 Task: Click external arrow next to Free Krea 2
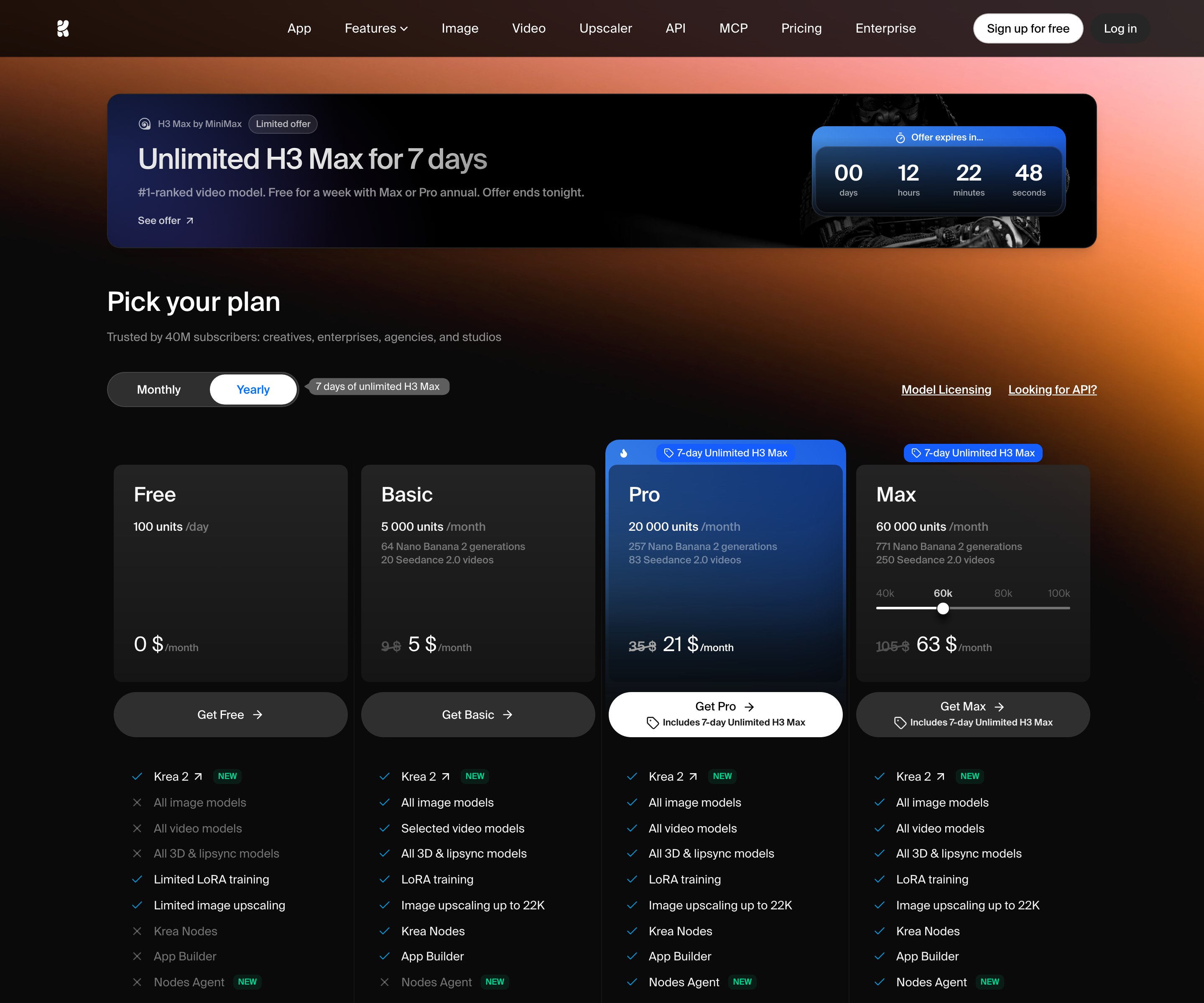click(198, 776)
